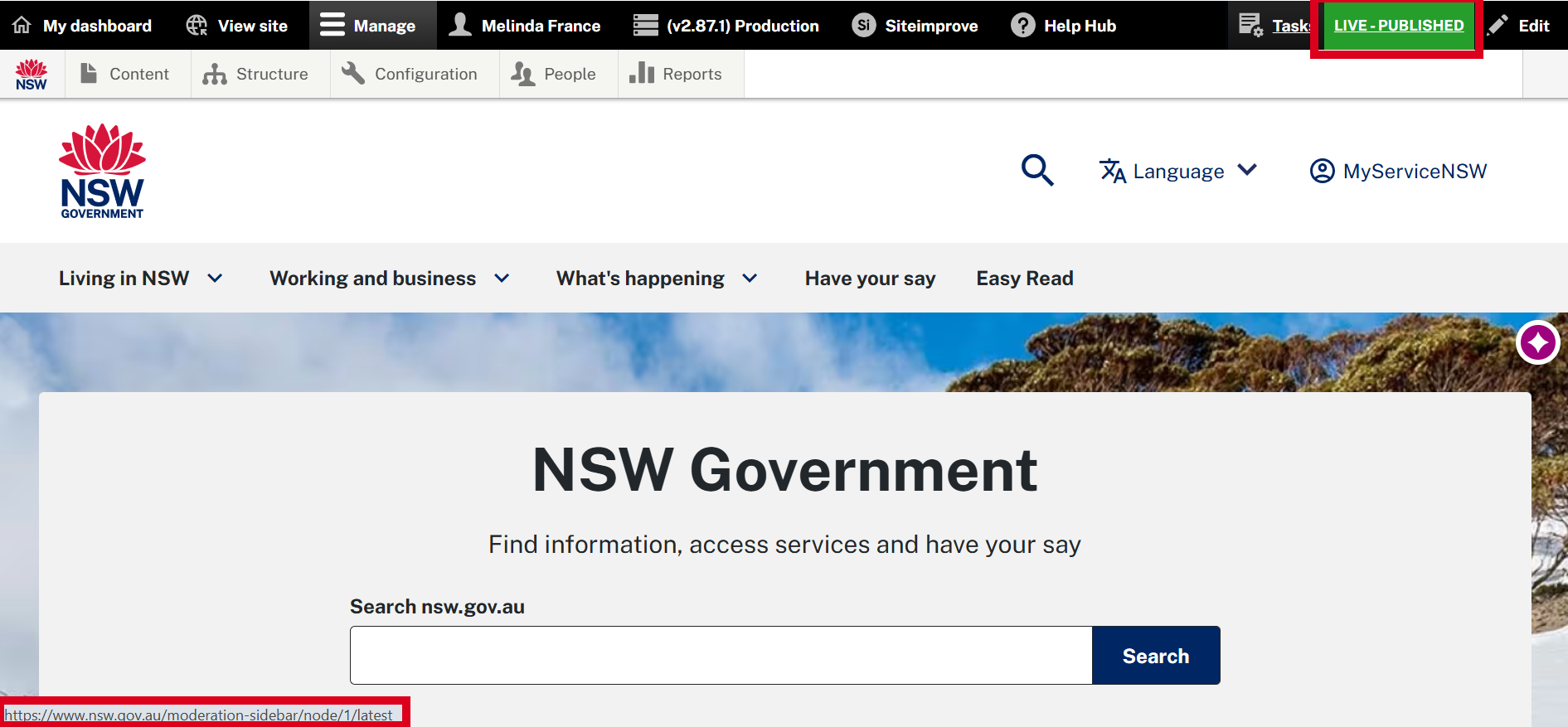Click the purple floating assistant icon
Screen dimensions: 1568x727
pos(1538,342)
